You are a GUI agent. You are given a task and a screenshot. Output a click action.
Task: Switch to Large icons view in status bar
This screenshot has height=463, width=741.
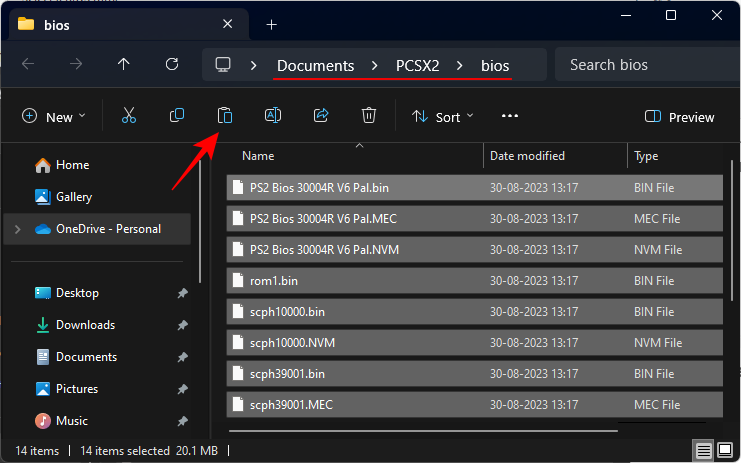click(x=725, y=450)
